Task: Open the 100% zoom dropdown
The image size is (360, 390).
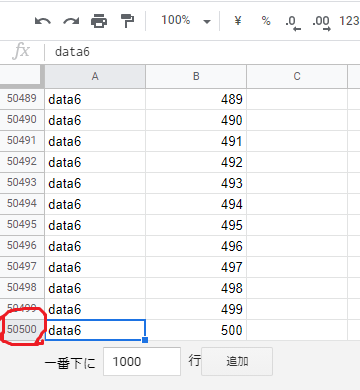Action: pyautogui.click(x=186, y=21)
